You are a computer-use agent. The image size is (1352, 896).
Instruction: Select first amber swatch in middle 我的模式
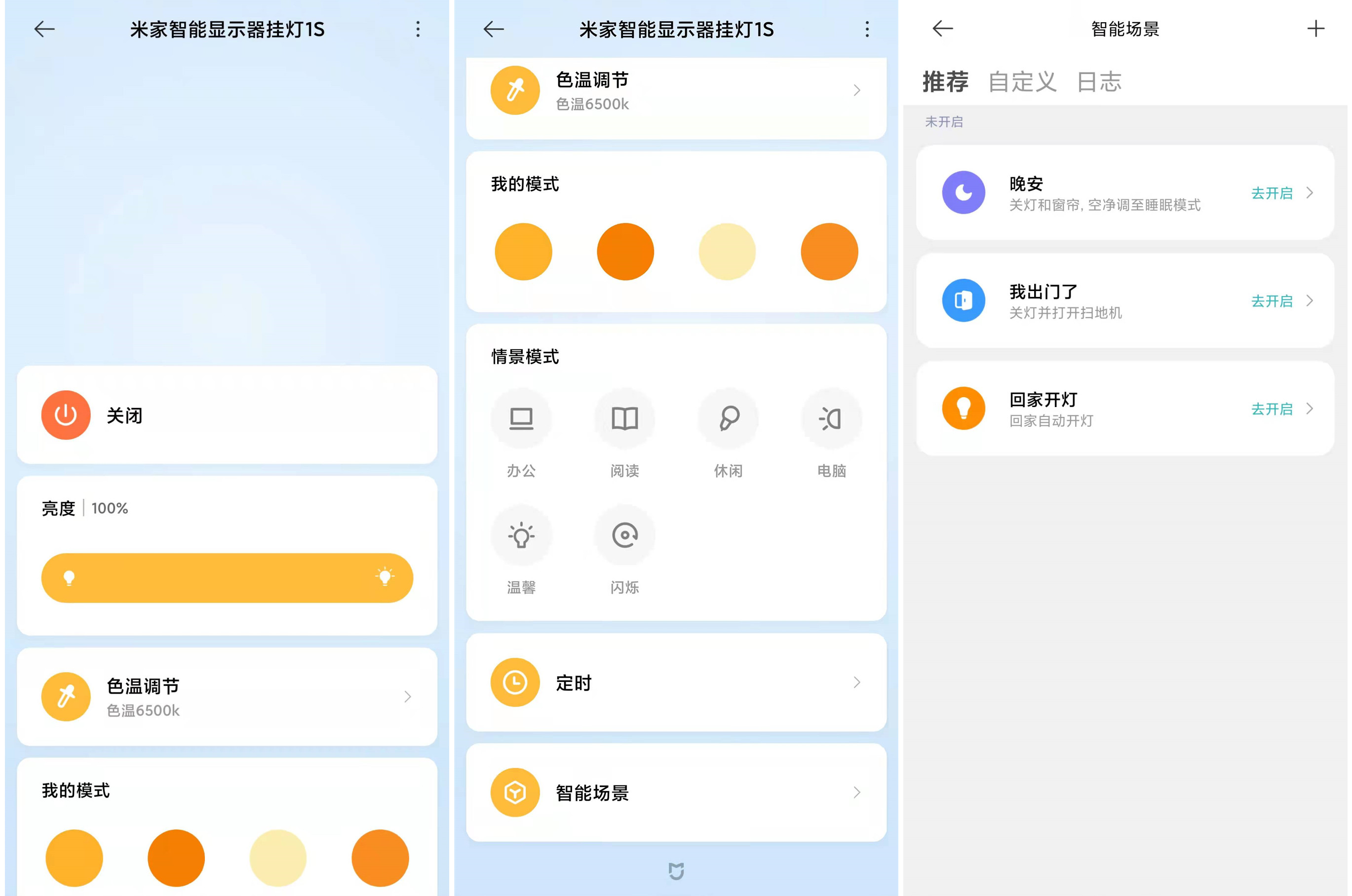(x=524, y=252)
